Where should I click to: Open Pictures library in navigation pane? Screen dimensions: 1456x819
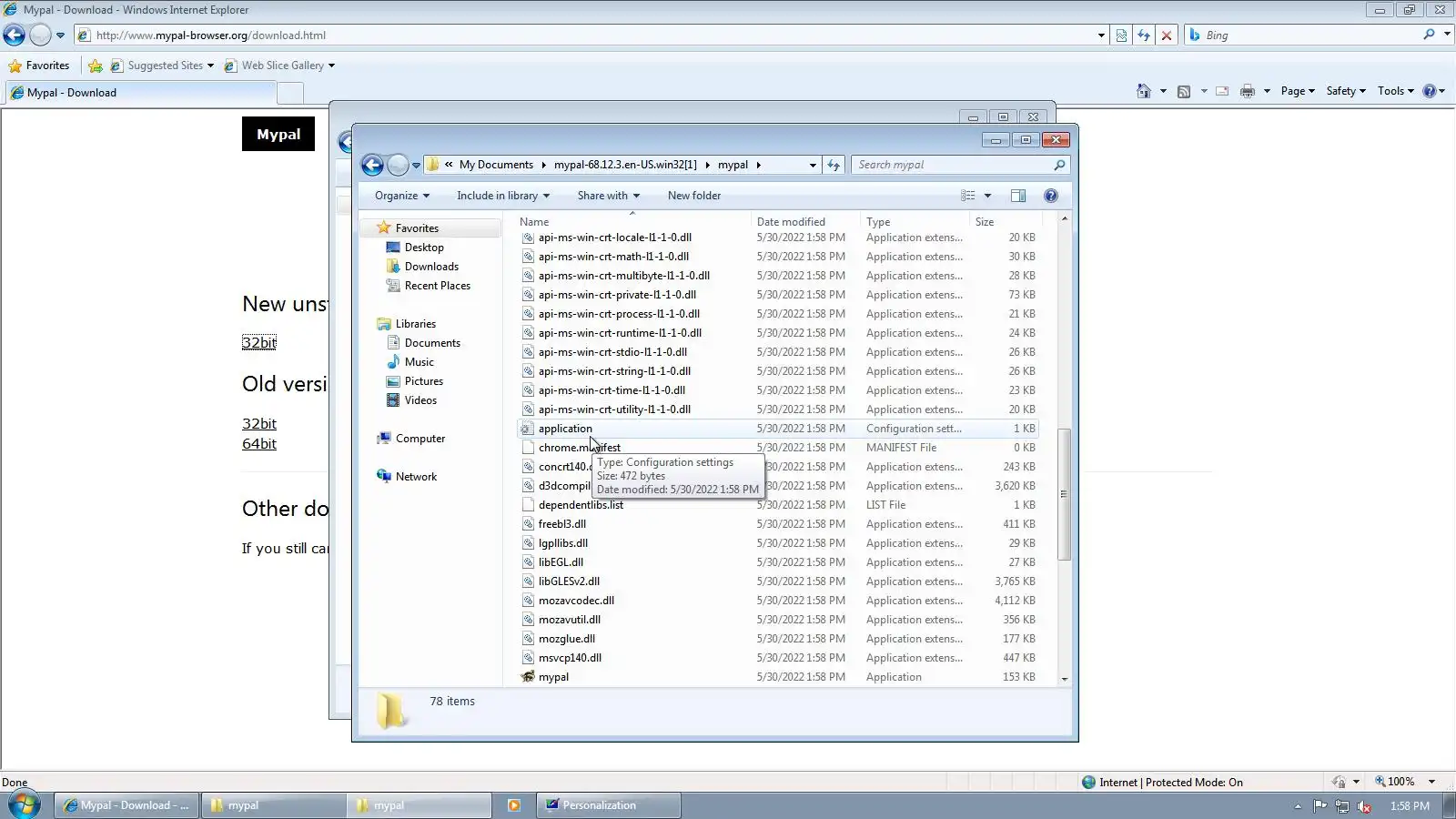424,381
